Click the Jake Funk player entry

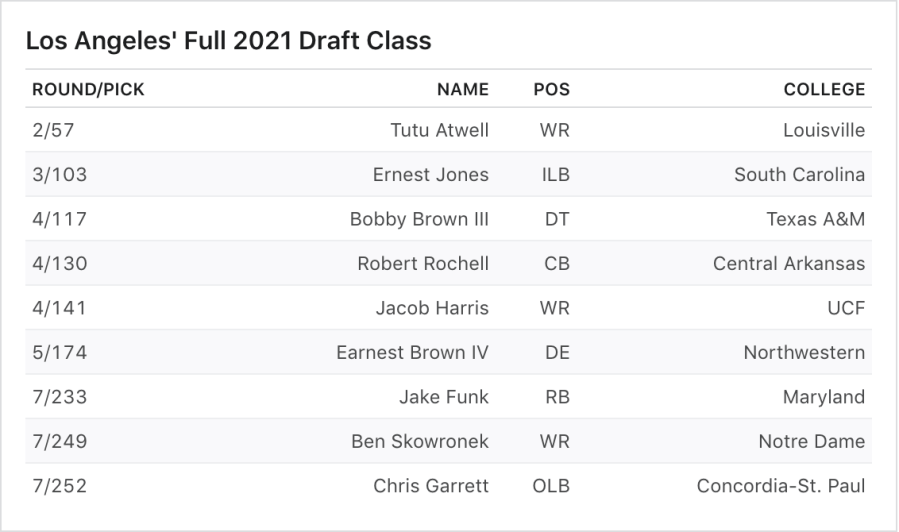(x=444, y=397)
